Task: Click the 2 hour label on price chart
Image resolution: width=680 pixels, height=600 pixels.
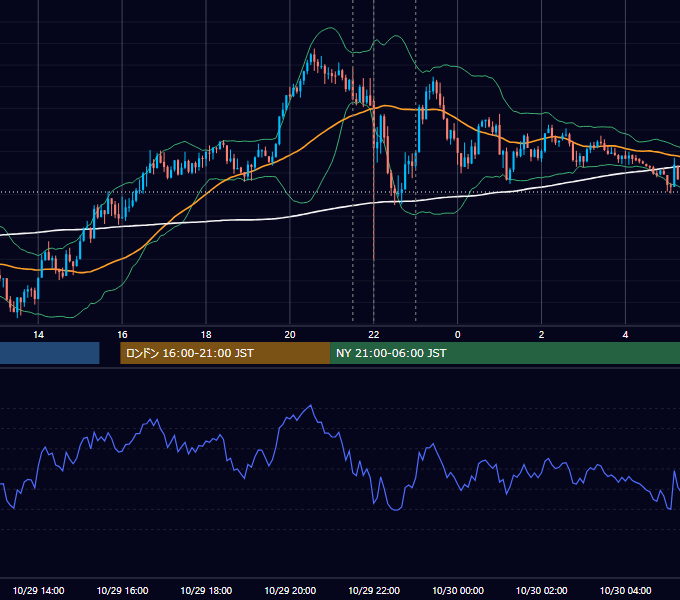Action: [541, 335]
